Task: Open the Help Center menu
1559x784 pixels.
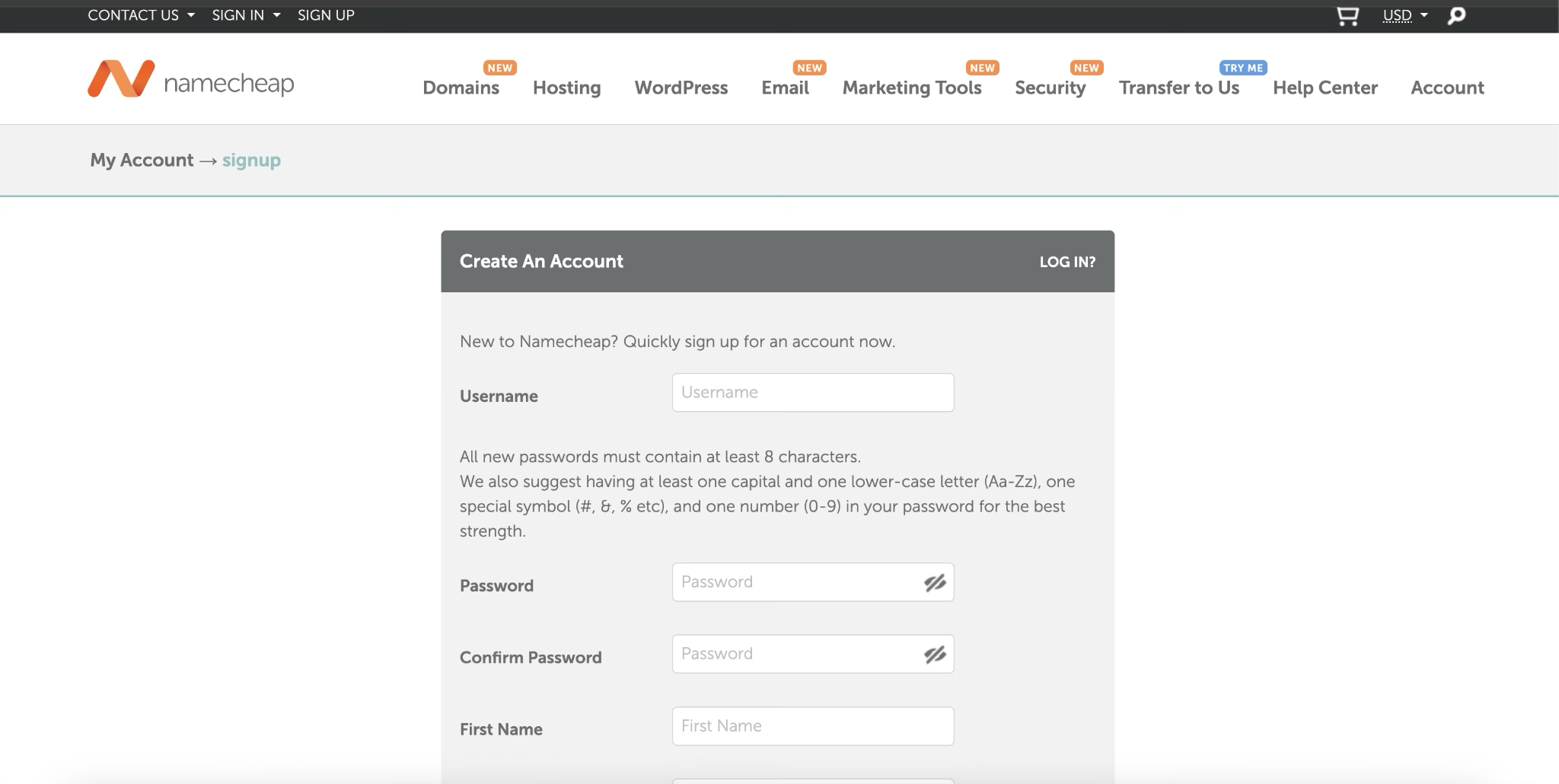Action: [x=1325, y=88]
